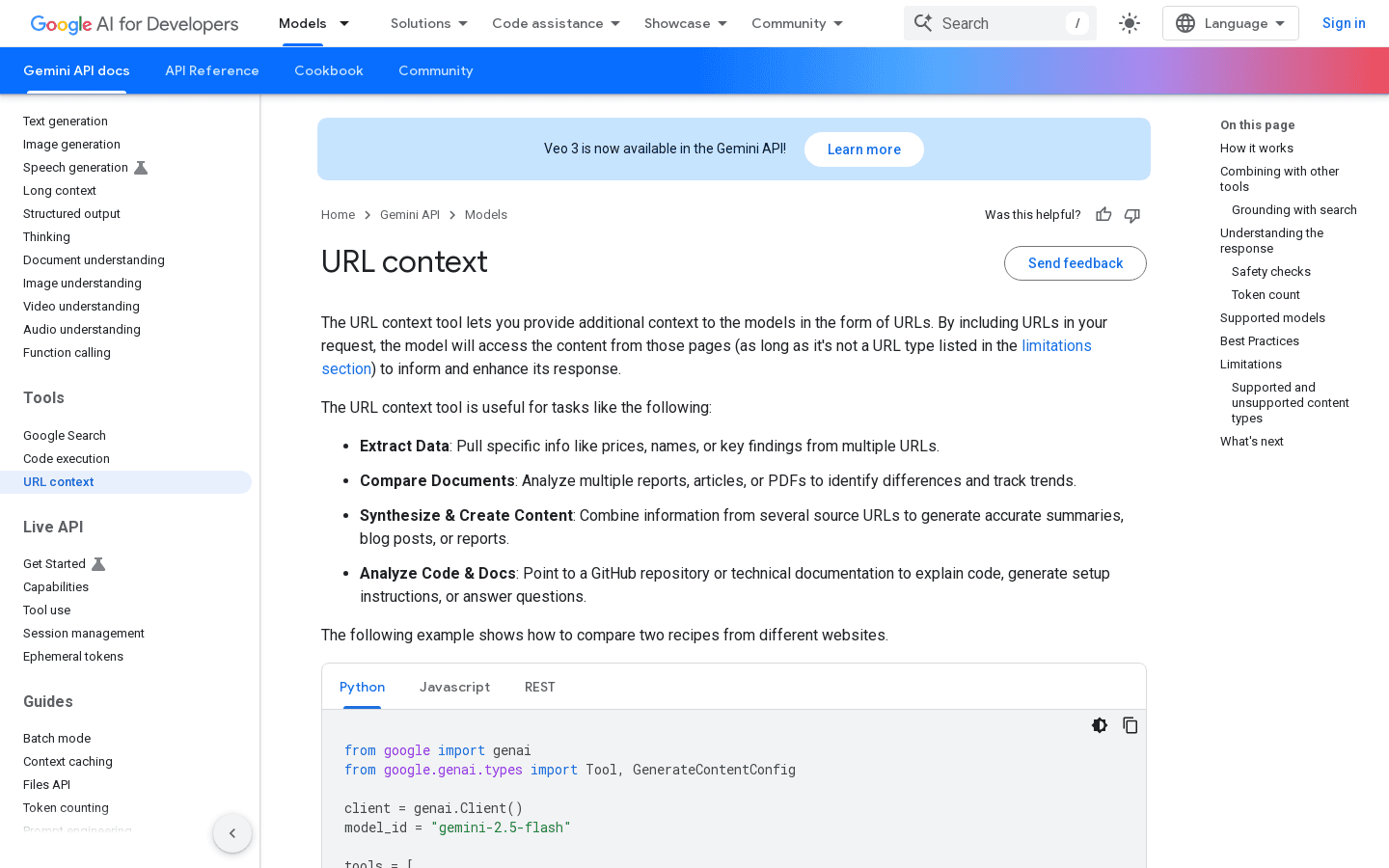Click the experimental flask icon beside Get Started
The image size is (1389, 868).
click(98, 564)
